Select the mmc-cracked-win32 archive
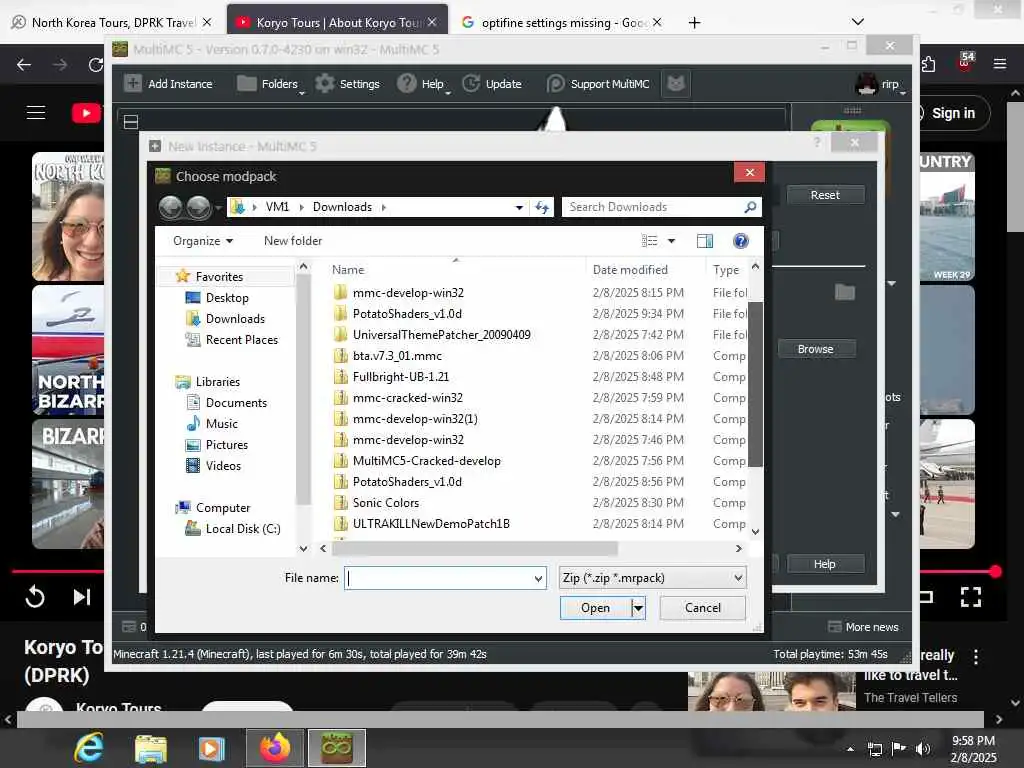1024x768 pixels. pyautogui.click(x=408, y=398)
